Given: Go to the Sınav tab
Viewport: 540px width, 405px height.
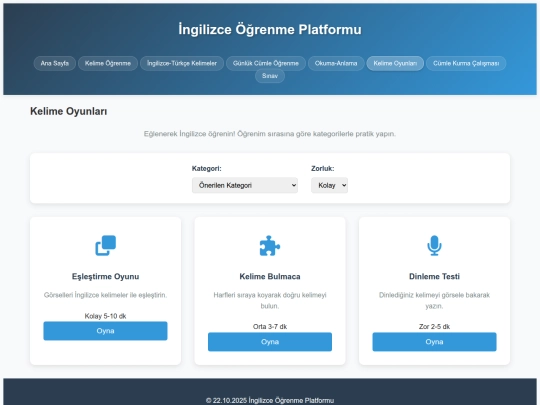Looking at the screenshot, I should (270, 76).
